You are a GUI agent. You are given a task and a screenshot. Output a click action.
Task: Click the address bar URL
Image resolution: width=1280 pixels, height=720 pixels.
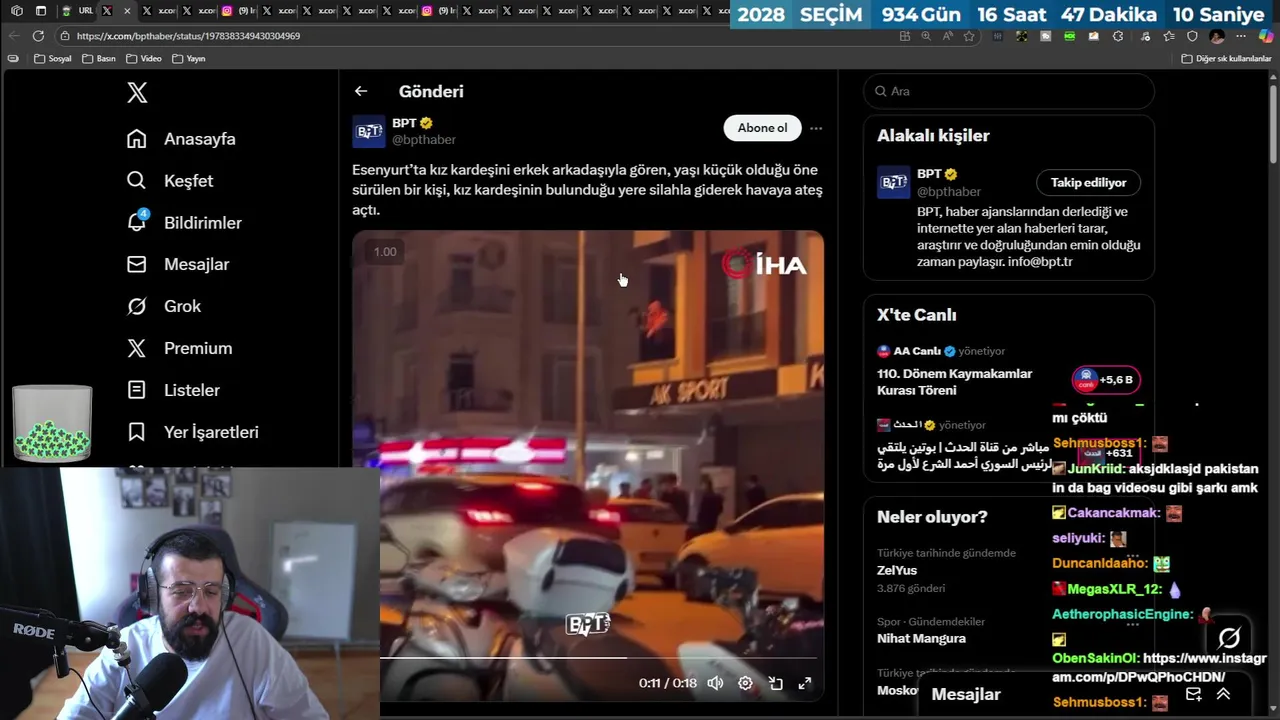[x=188, y=36]
